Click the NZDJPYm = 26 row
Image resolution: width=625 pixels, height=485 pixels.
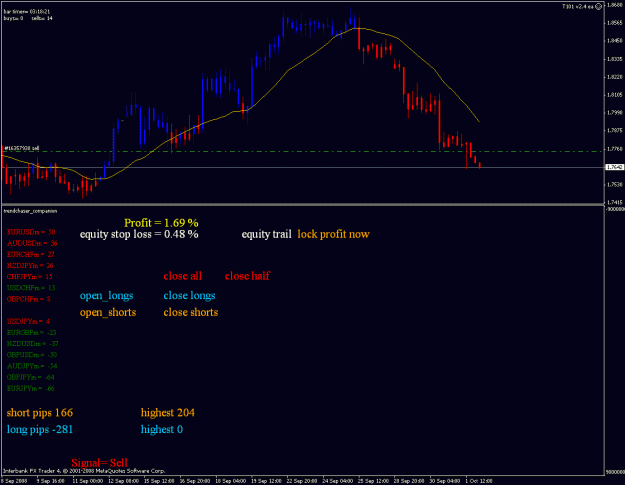point(30,265)
